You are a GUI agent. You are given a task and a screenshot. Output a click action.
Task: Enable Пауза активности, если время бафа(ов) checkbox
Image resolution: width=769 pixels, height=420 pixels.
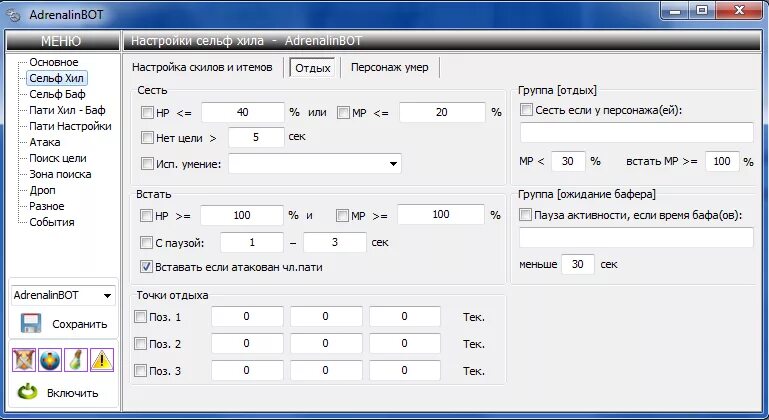coord(525,214)
